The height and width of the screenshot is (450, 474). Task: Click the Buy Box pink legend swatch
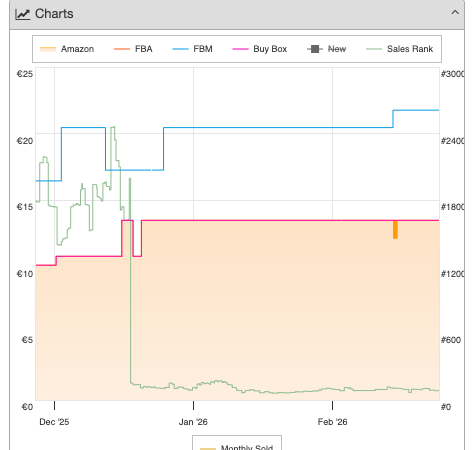tap(240, 49)
